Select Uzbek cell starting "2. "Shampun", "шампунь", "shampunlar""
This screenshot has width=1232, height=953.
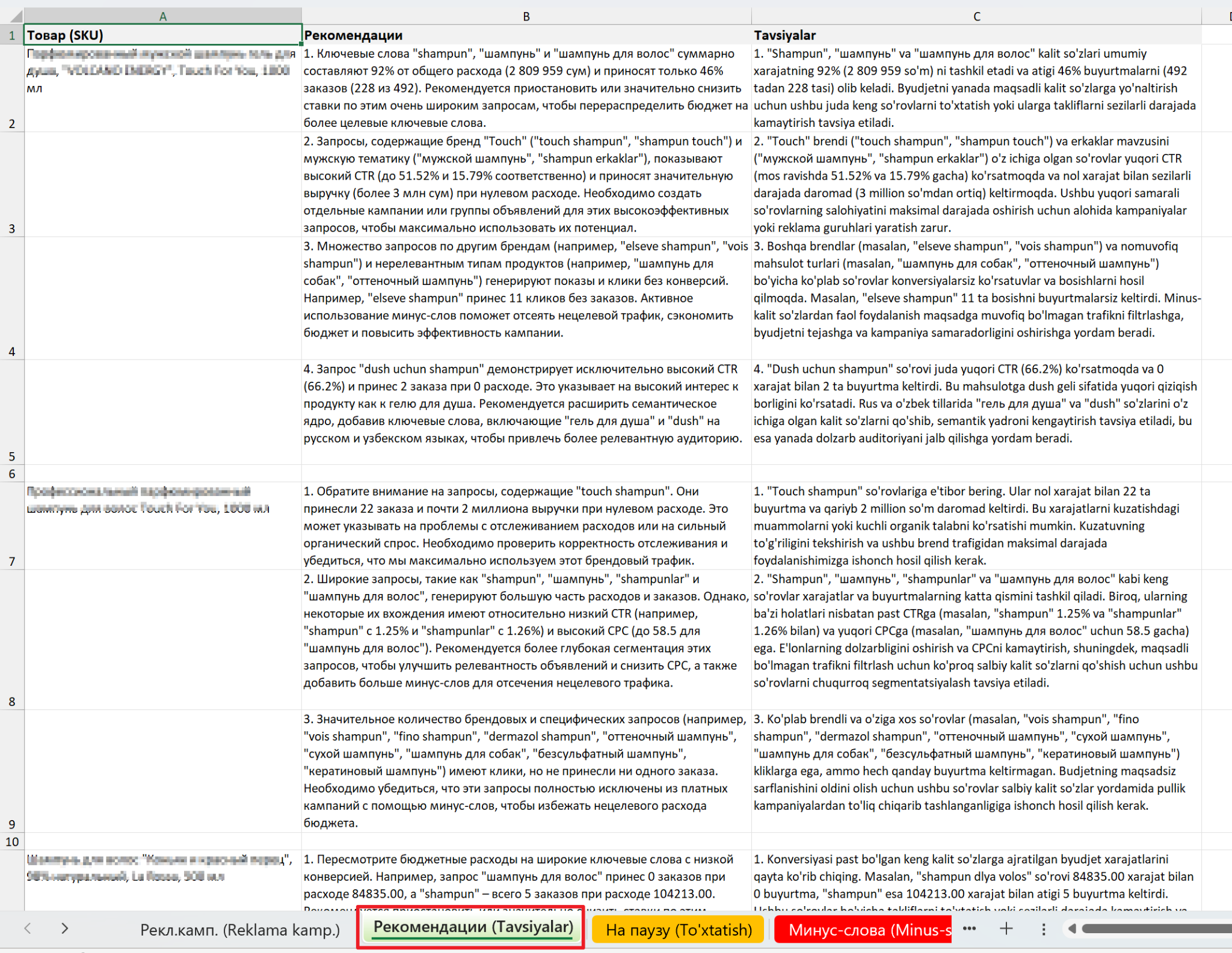tap(976, 640)
